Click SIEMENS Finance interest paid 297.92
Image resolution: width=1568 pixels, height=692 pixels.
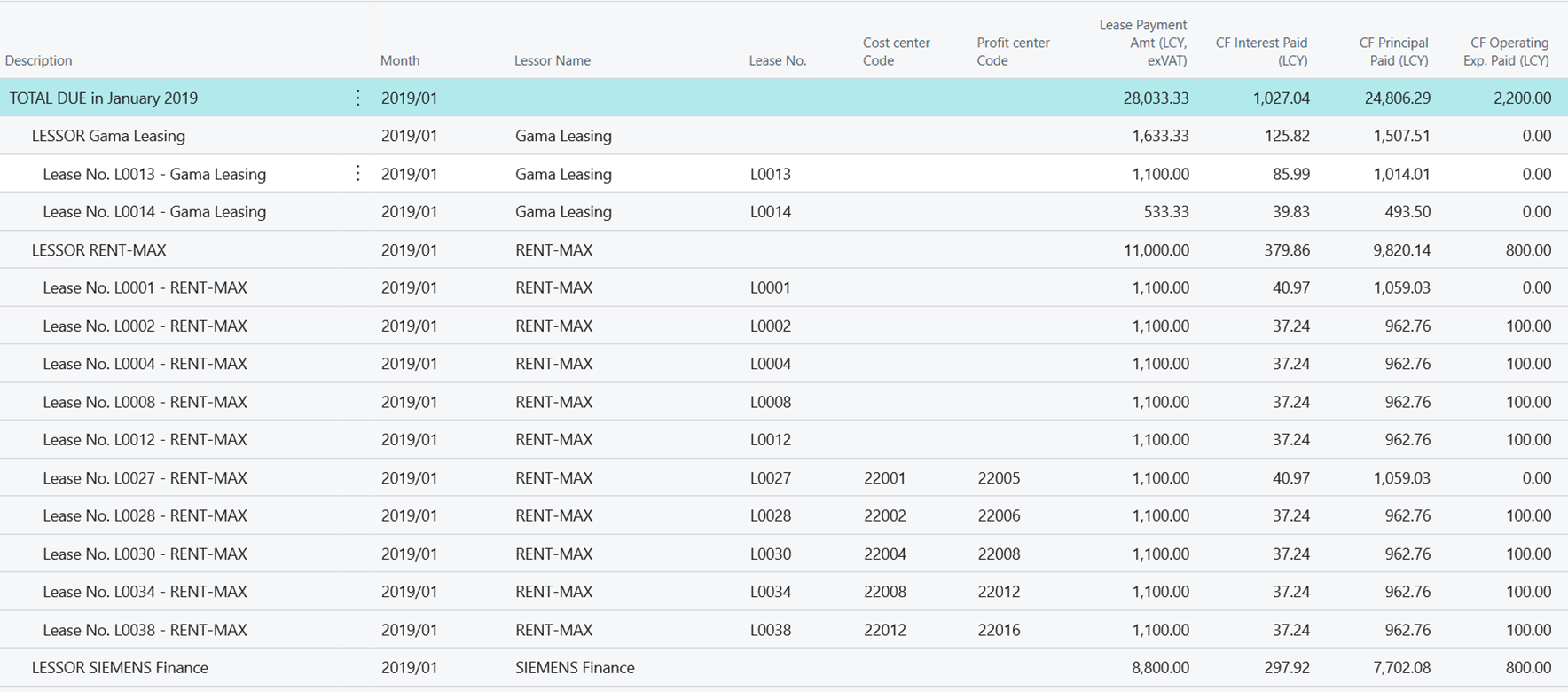point(1287,667)
